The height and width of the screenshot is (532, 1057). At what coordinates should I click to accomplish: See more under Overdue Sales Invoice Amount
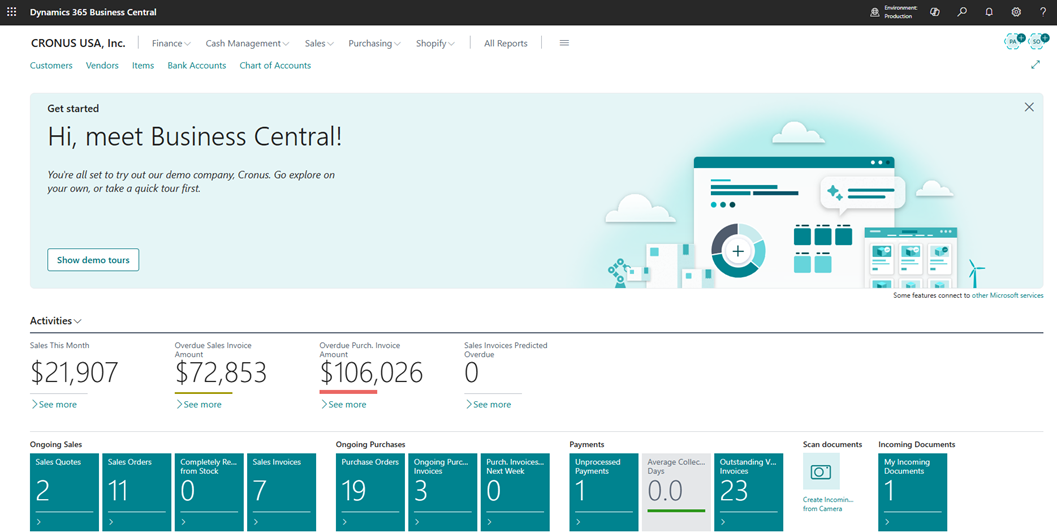click(199, 405)
